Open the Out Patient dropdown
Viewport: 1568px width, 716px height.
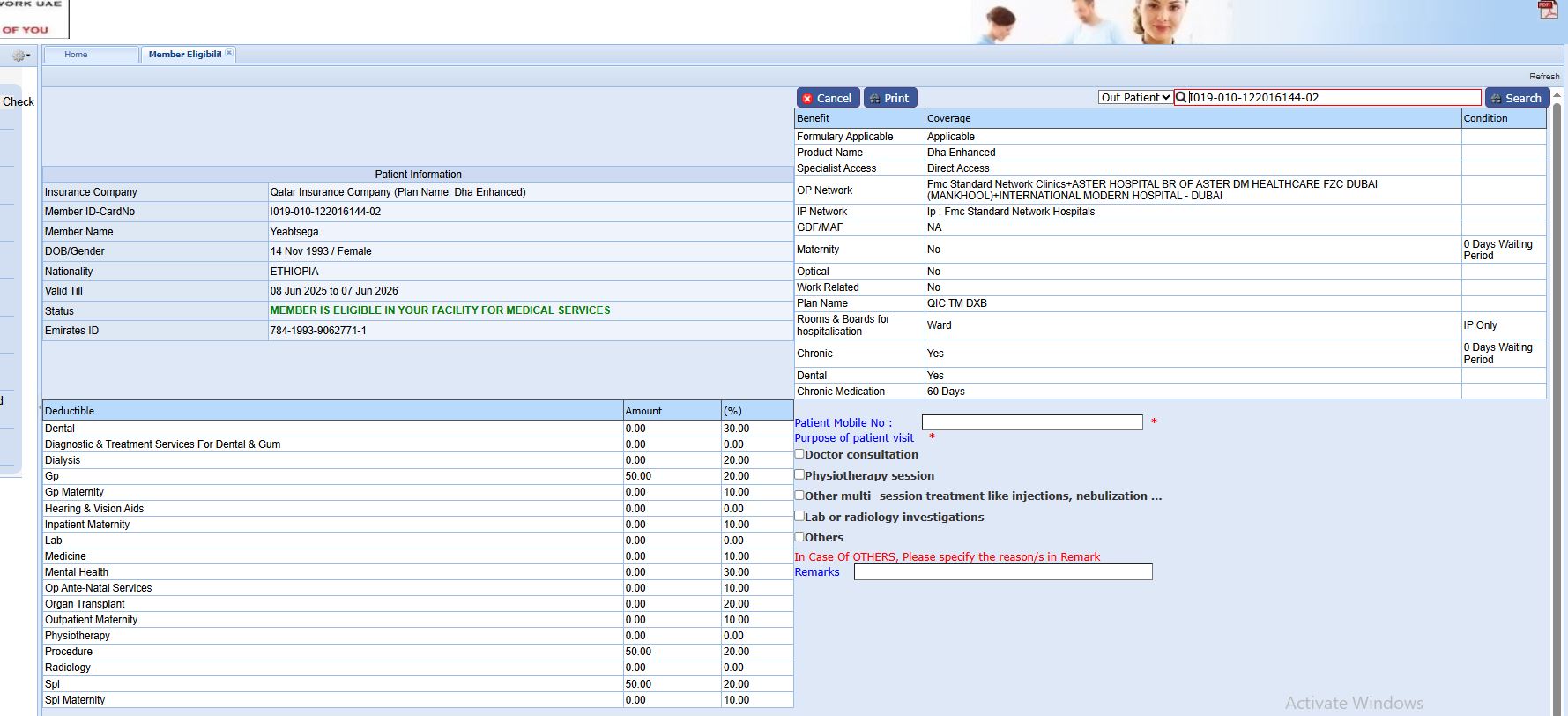point(1135,98)
